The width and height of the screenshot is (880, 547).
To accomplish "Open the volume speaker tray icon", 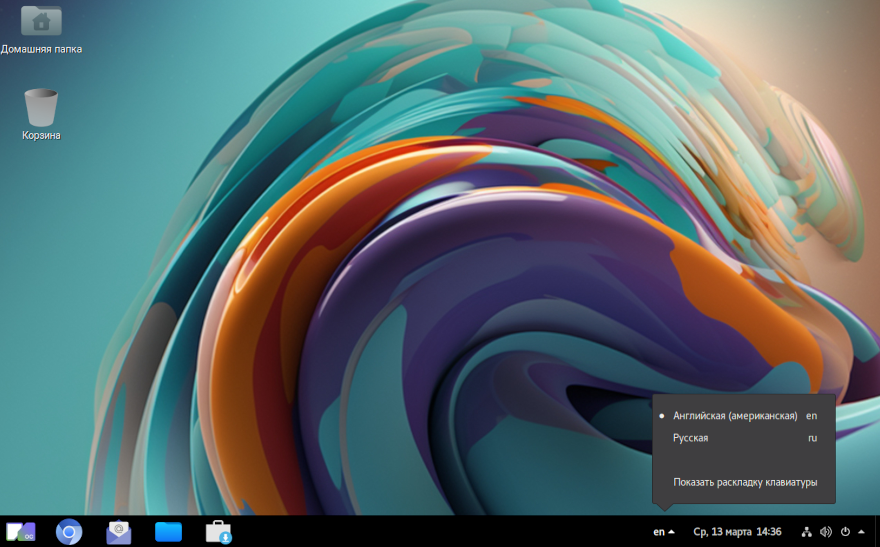I will [825, 532].
